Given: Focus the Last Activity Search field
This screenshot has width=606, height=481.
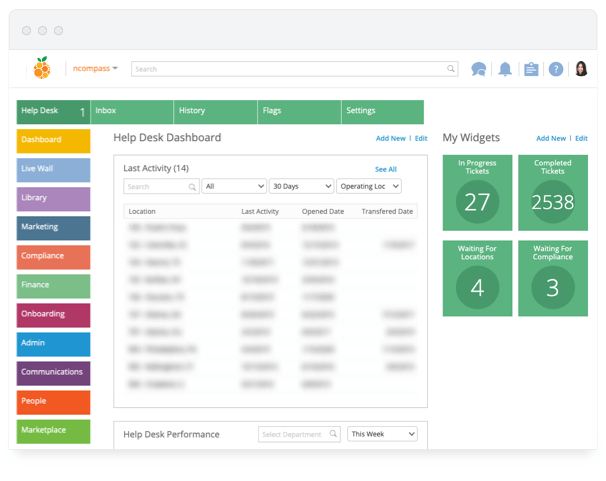Looking at the screenshot, I should [161, 186].
